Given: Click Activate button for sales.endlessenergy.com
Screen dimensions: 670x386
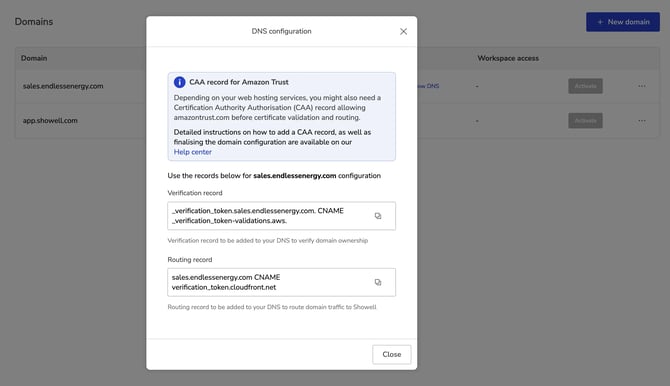Looking at the screenshot, I should 585,86.
